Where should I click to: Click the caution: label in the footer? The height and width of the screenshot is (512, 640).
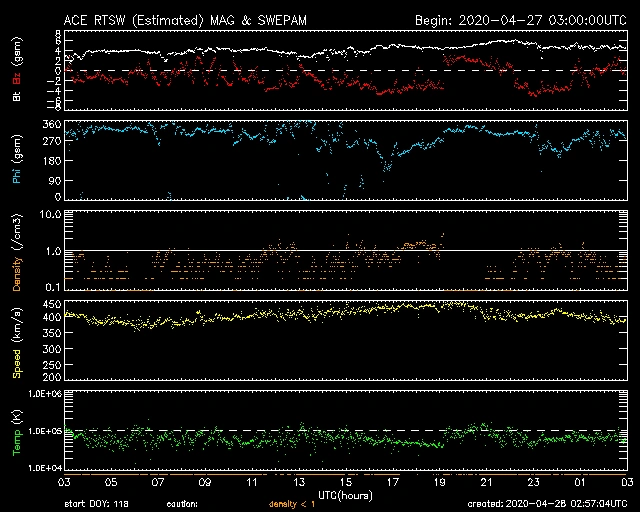pyautogui.click(x=185, y=504)
